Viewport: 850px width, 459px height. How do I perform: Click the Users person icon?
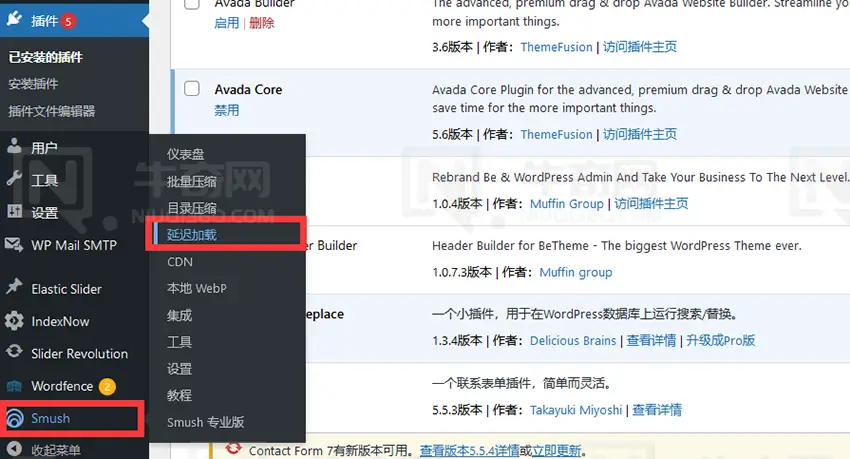15,147
